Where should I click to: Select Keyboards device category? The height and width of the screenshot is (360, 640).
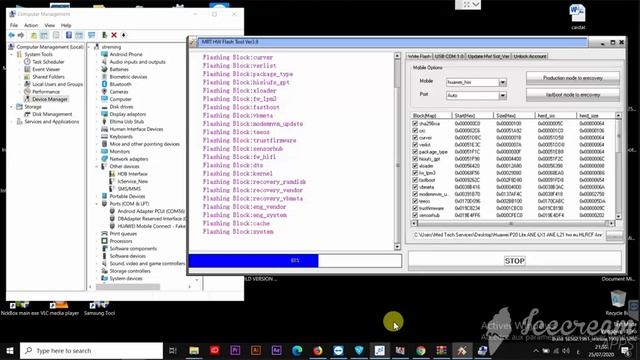121,136
